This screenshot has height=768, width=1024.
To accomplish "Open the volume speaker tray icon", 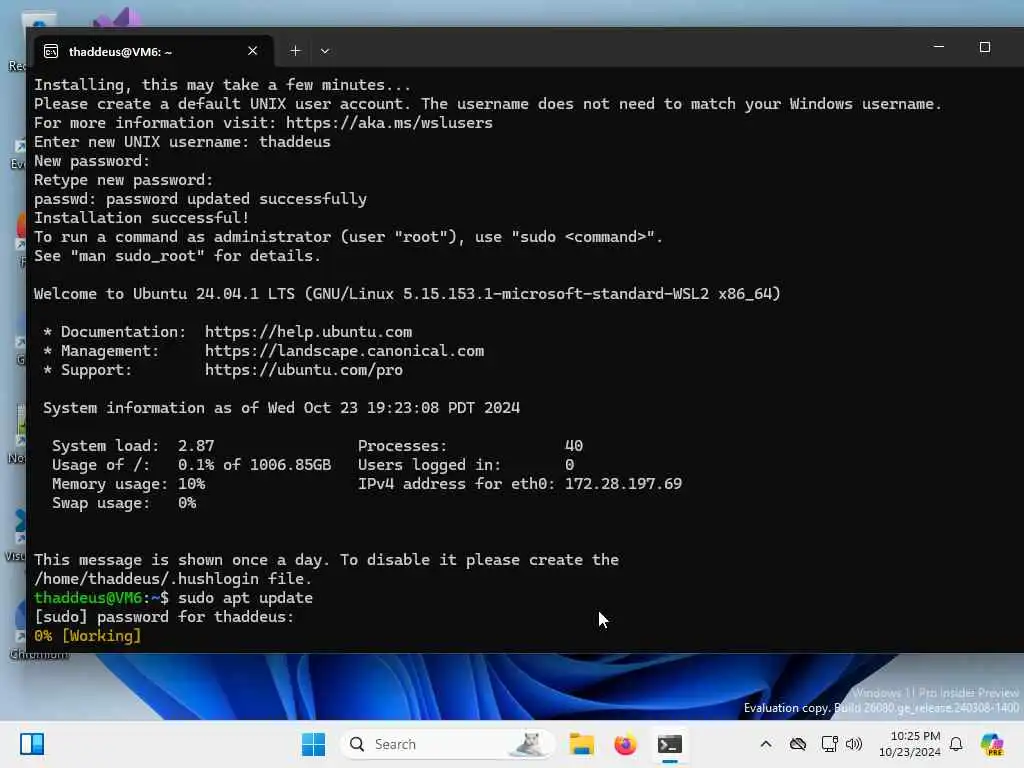I will coord(854,744).
